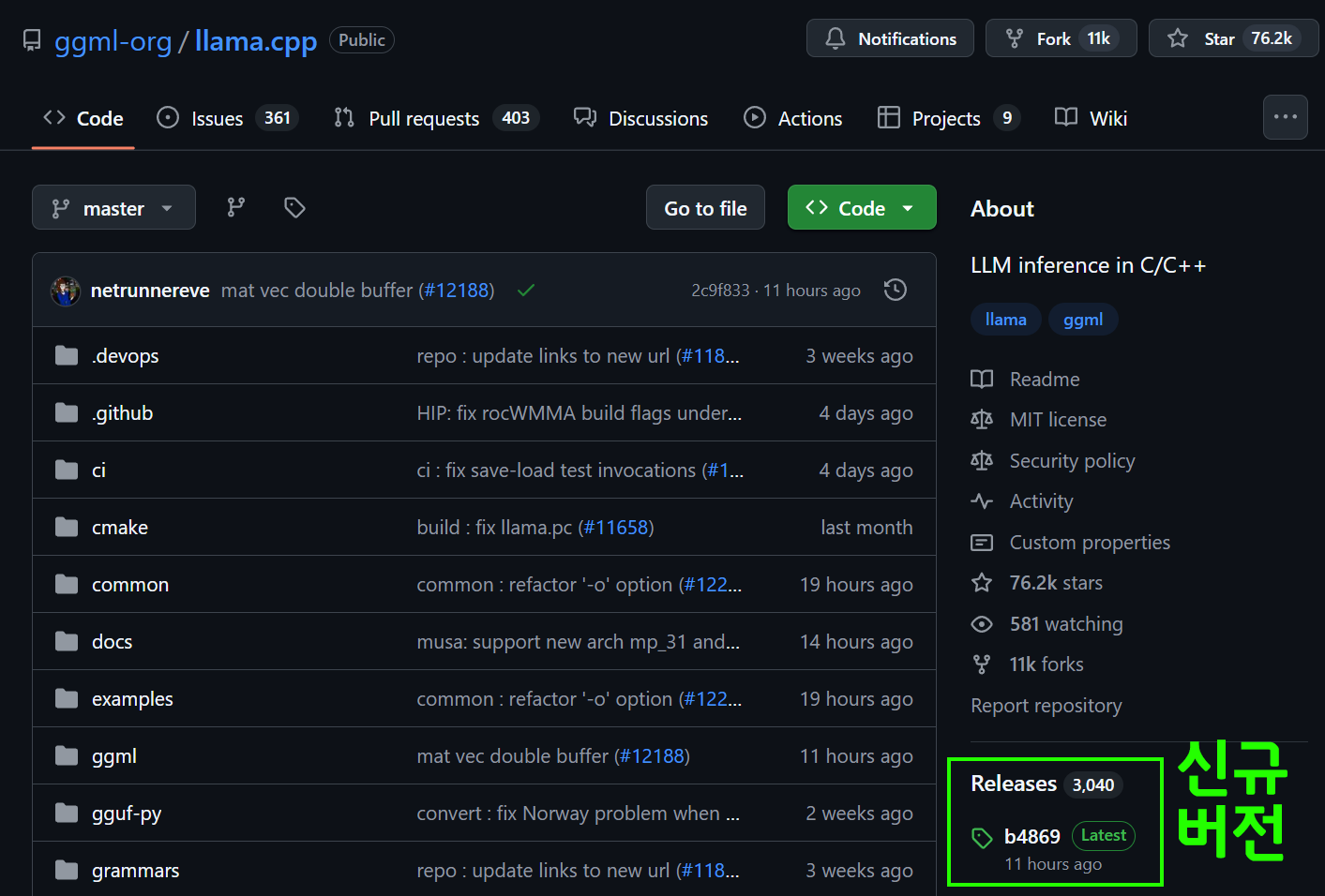Viewport: 1325px width, 896px height.
Task: Click the docs folder icon
Action: coord(67,641)
